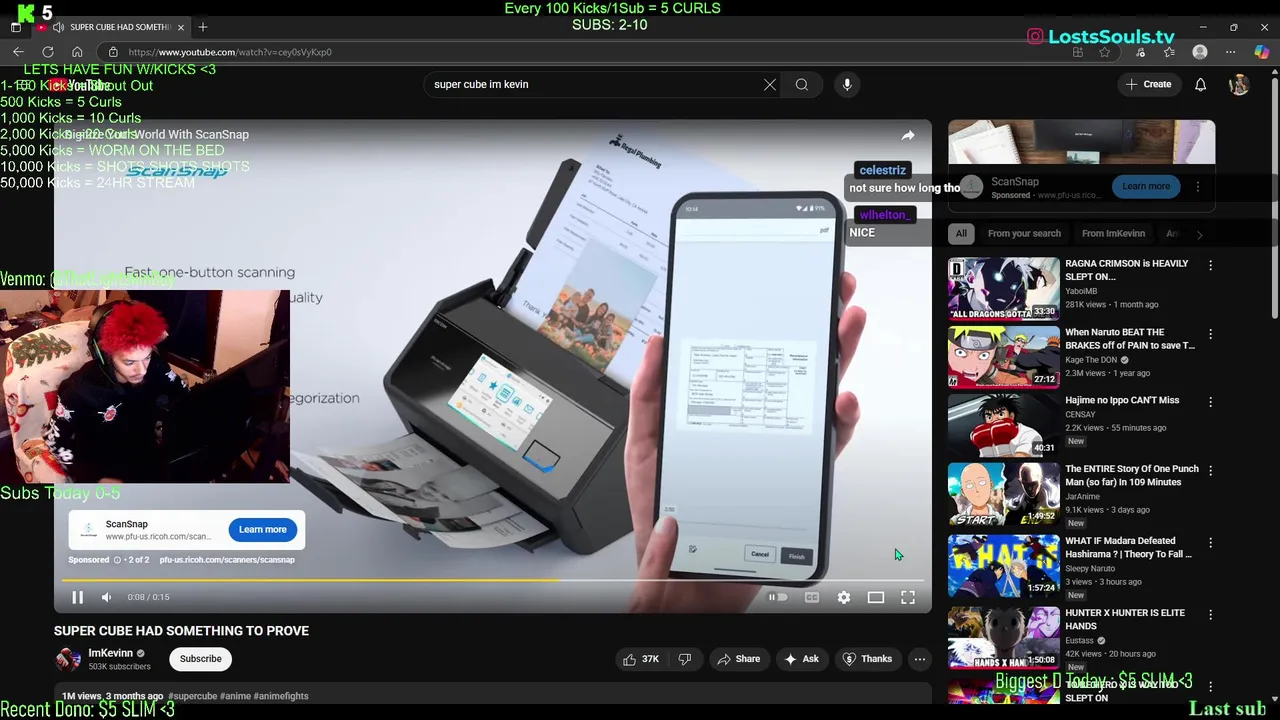Open options for the Hajime no Ippo video
Screen dimensions: 1280x720
(x=1211, y=402)
